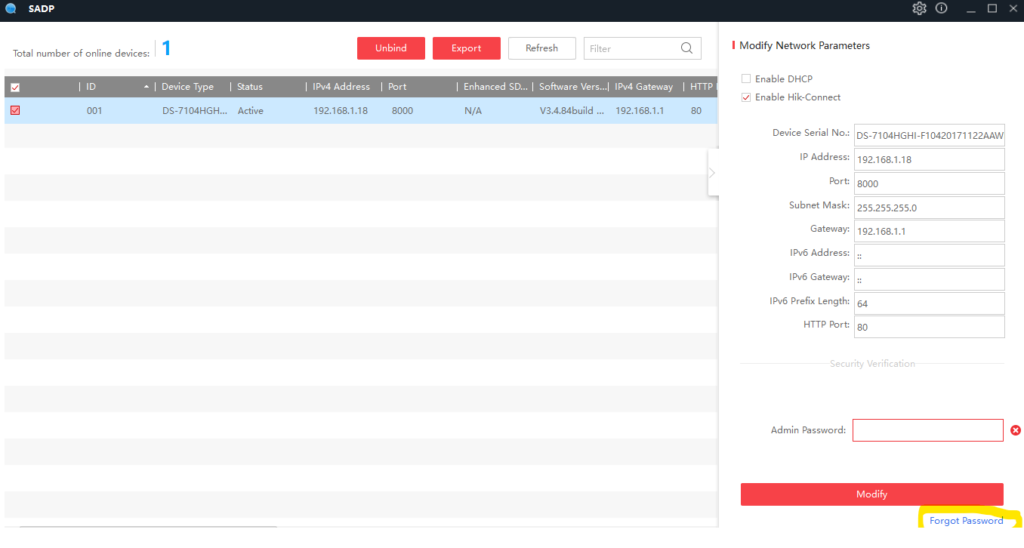Click the Unbind button
This screenshot has height=548, width=1024.
(391, 48)
